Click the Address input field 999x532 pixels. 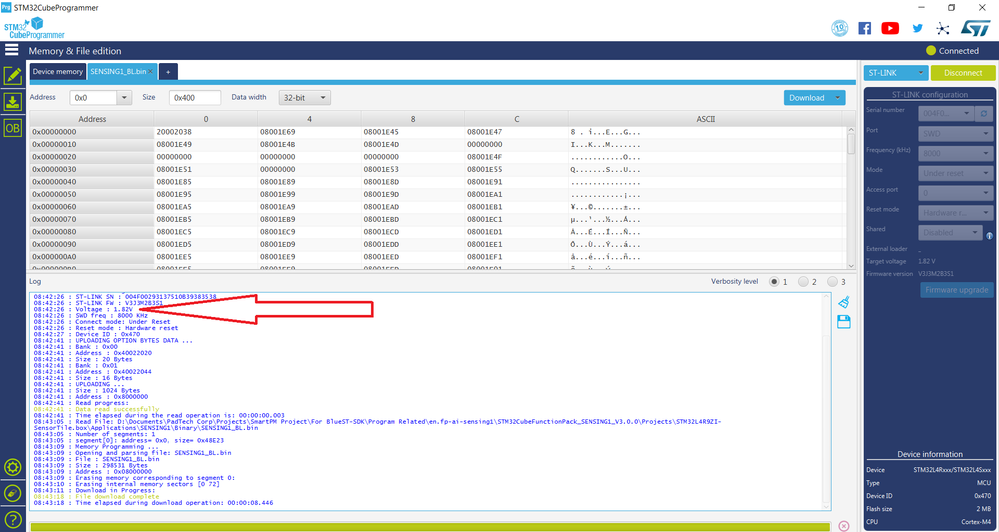point(93,98)
